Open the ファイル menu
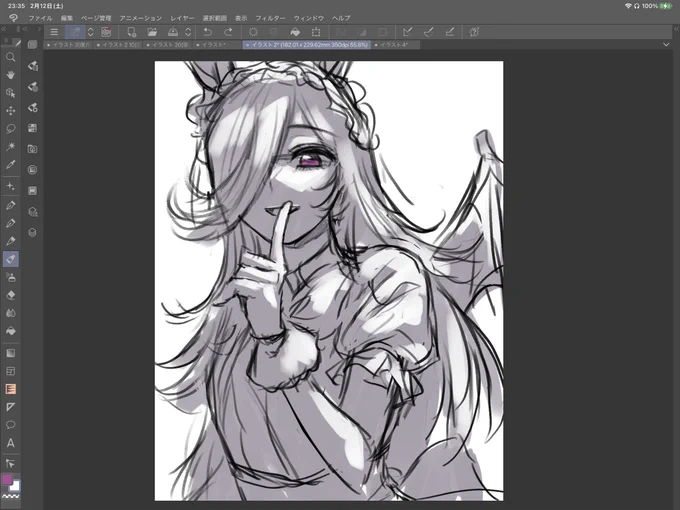 40,18
